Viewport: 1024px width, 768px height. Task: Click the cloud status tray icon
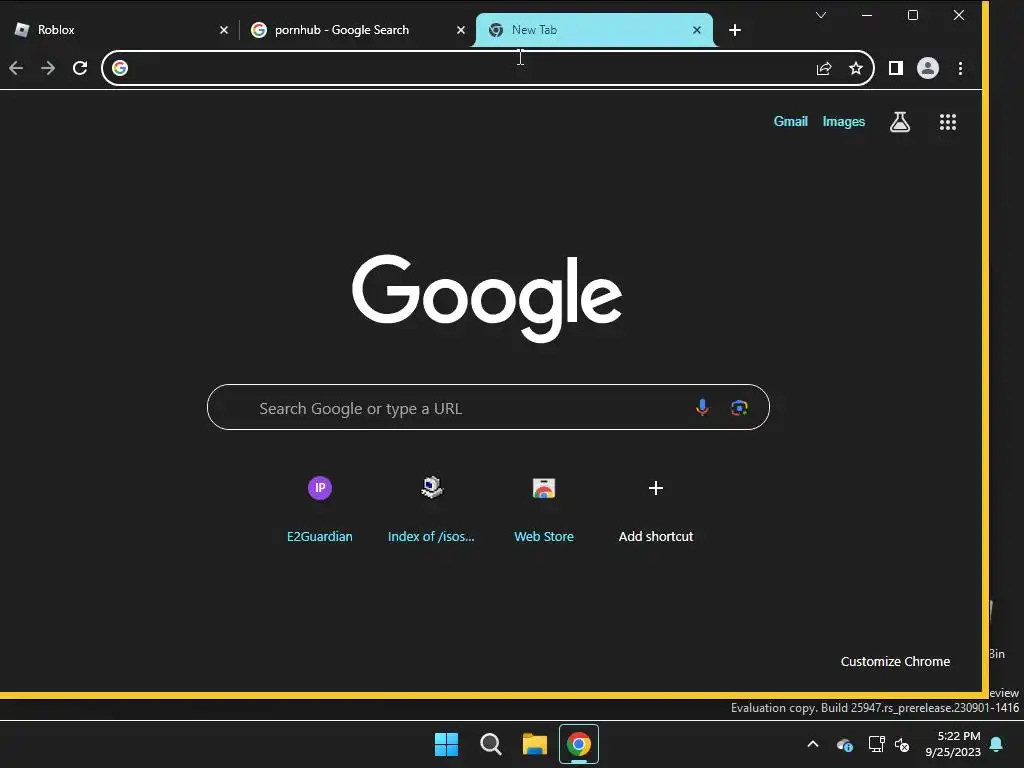click(844, 744)
